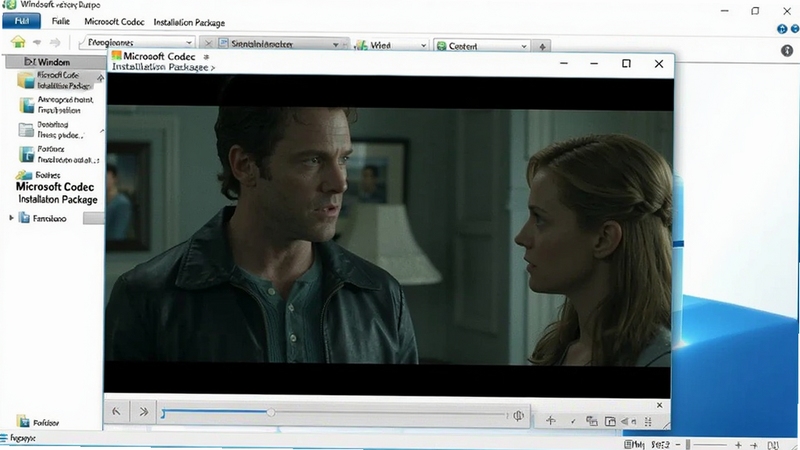Click the blue help icon top right
The height and width of the screenshot is (450, 800).
[x=782, y=29]
